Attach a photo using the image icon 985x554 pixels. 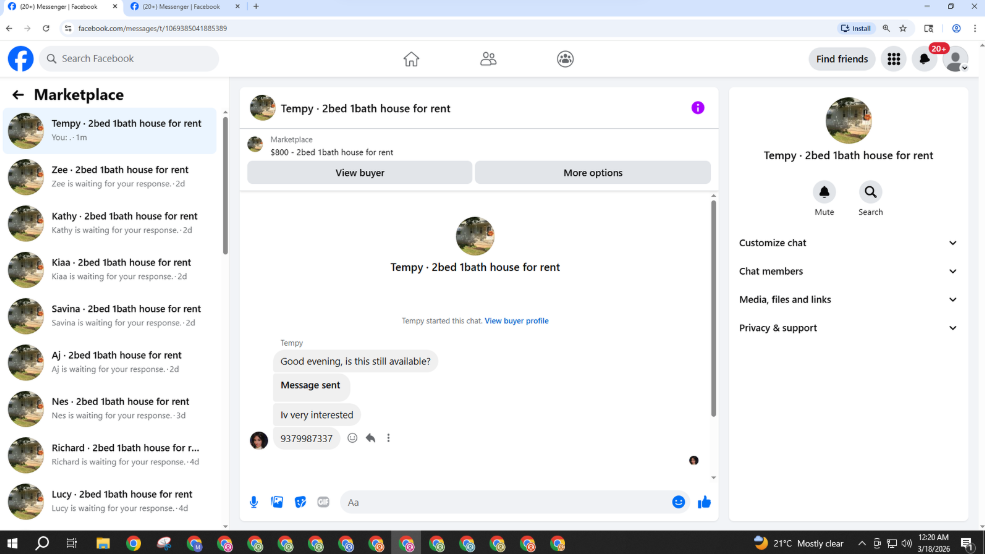coord(277,502)
